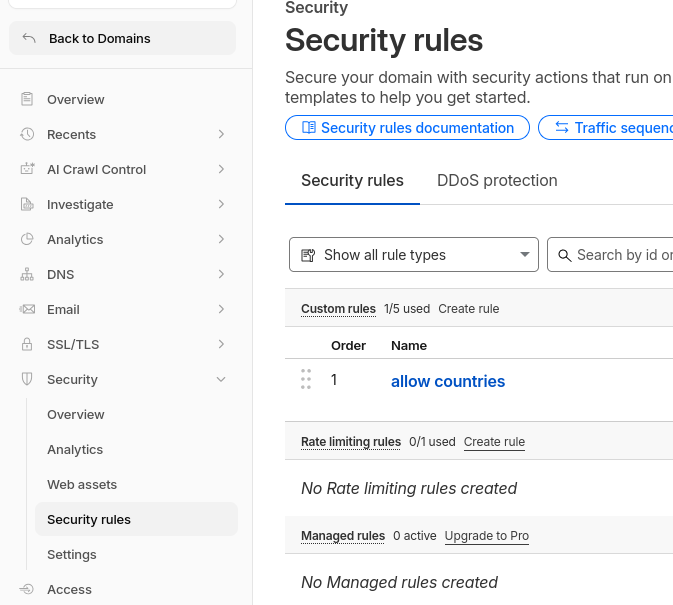Click the magnifier icon in the search box
The height and width of the screenshot is (605, 673).
click(564, 256)
